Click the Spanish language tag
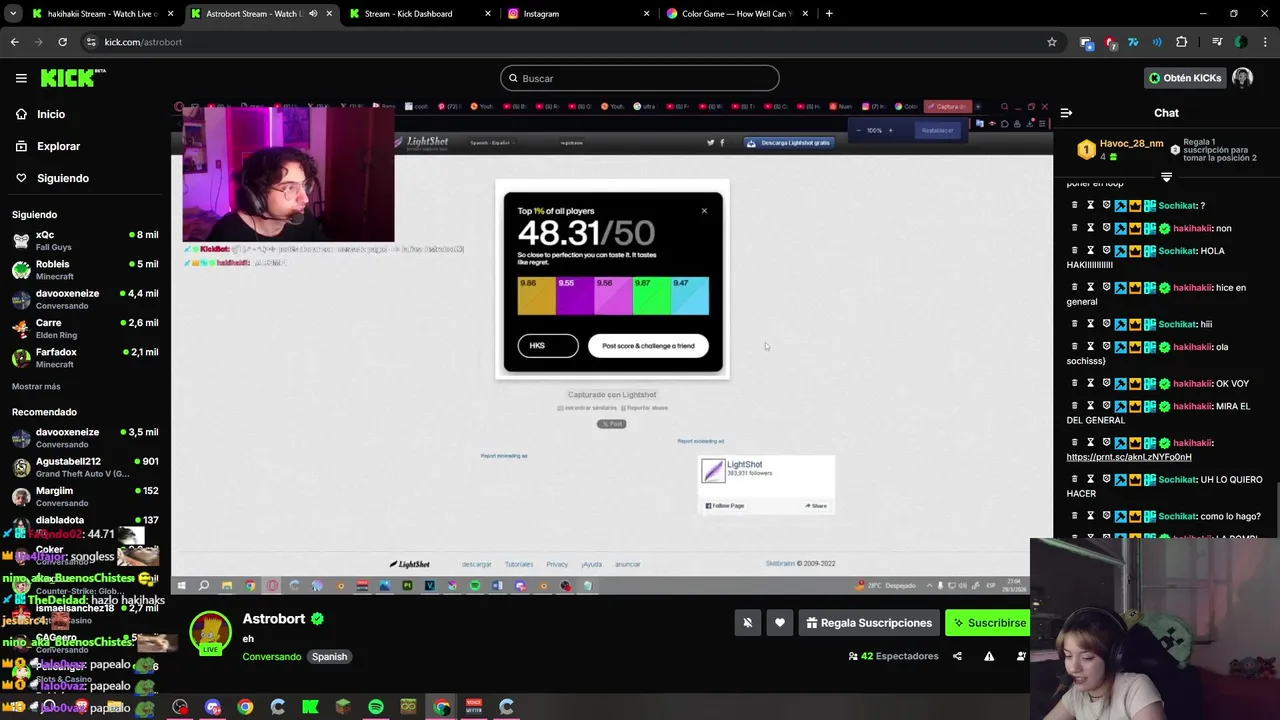Image resolution: width=1280 pixels, height=720 pixels. (x=329, y=657)
